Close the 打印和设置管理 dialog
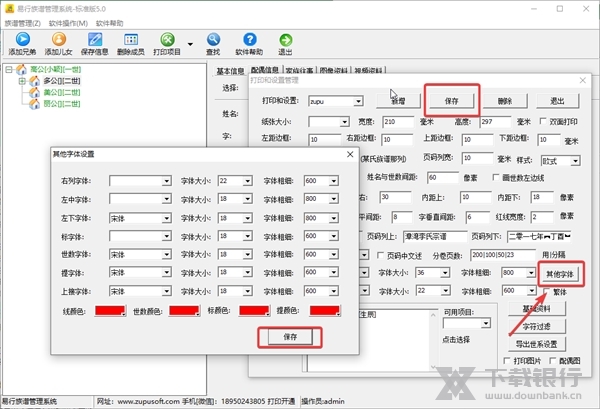The height and width of the screenshot is (409, 600). tap(582, 80)
